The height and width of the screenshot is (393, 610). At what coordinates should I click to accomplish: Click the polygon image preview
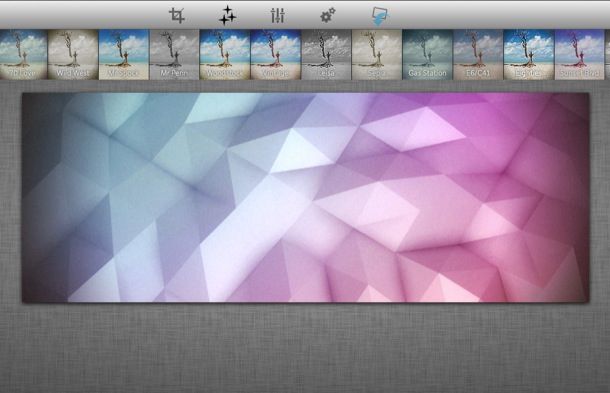305,197
